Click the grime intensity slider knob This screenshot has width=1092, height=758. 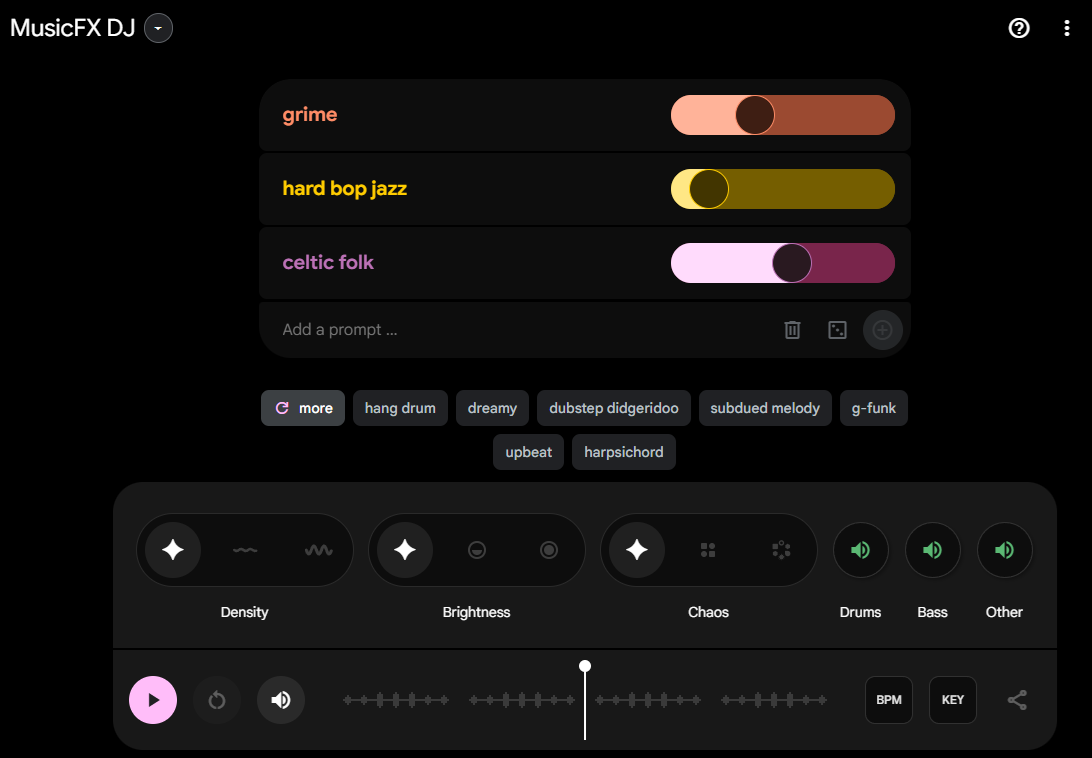tap(754, 115)
